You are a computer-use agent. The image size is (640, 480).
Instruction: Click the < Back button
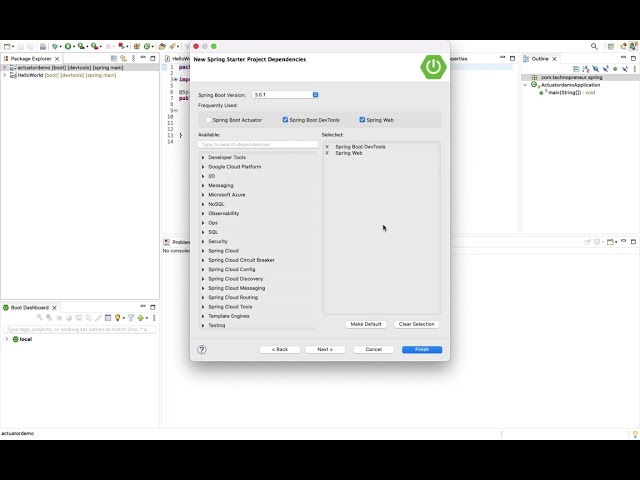[280, 349]
